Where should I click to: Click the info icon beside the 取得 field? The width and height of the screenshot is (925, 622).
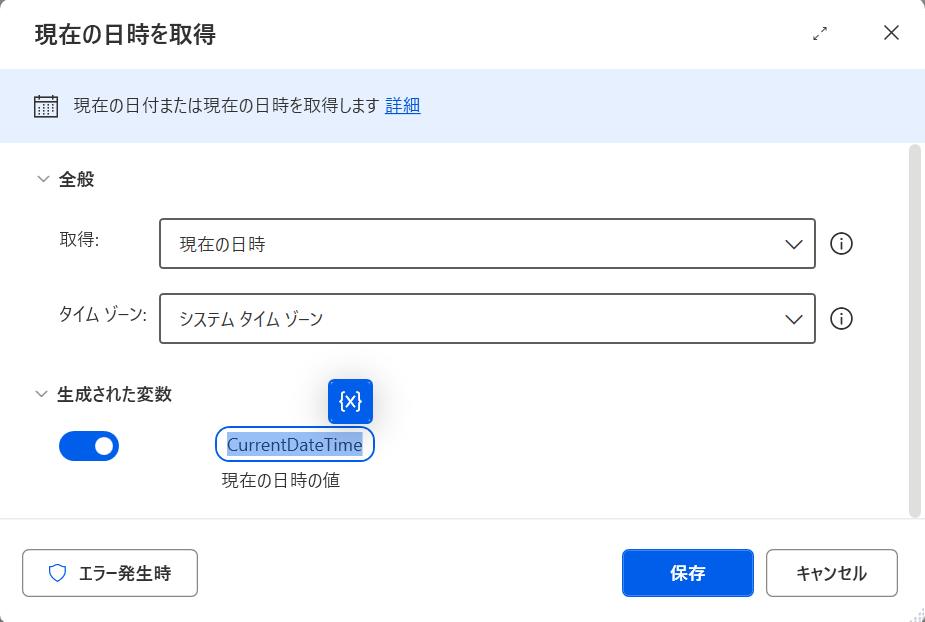point(841,243)
